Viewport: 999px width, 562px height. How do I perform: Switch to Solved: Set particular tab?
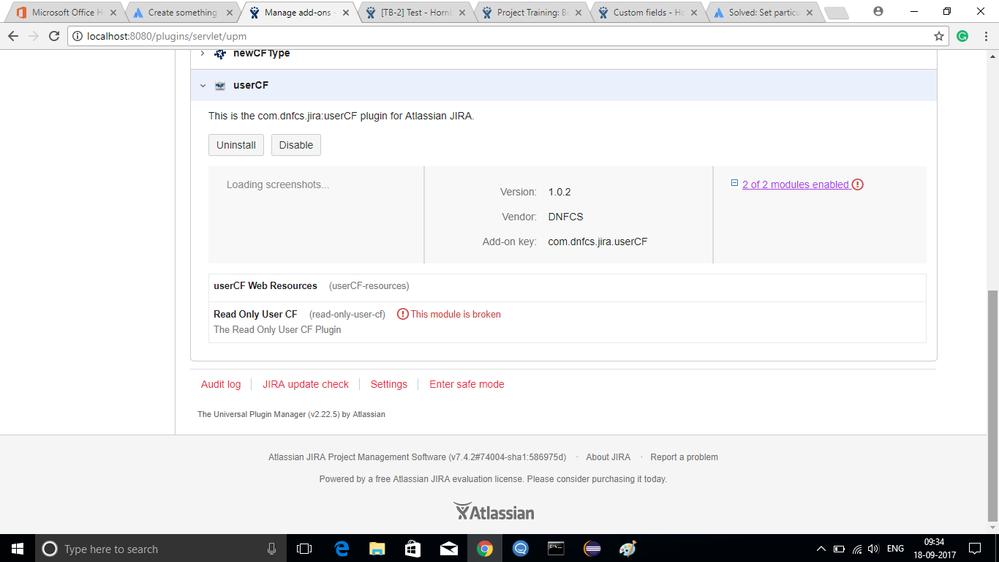(x=765, y=12)
